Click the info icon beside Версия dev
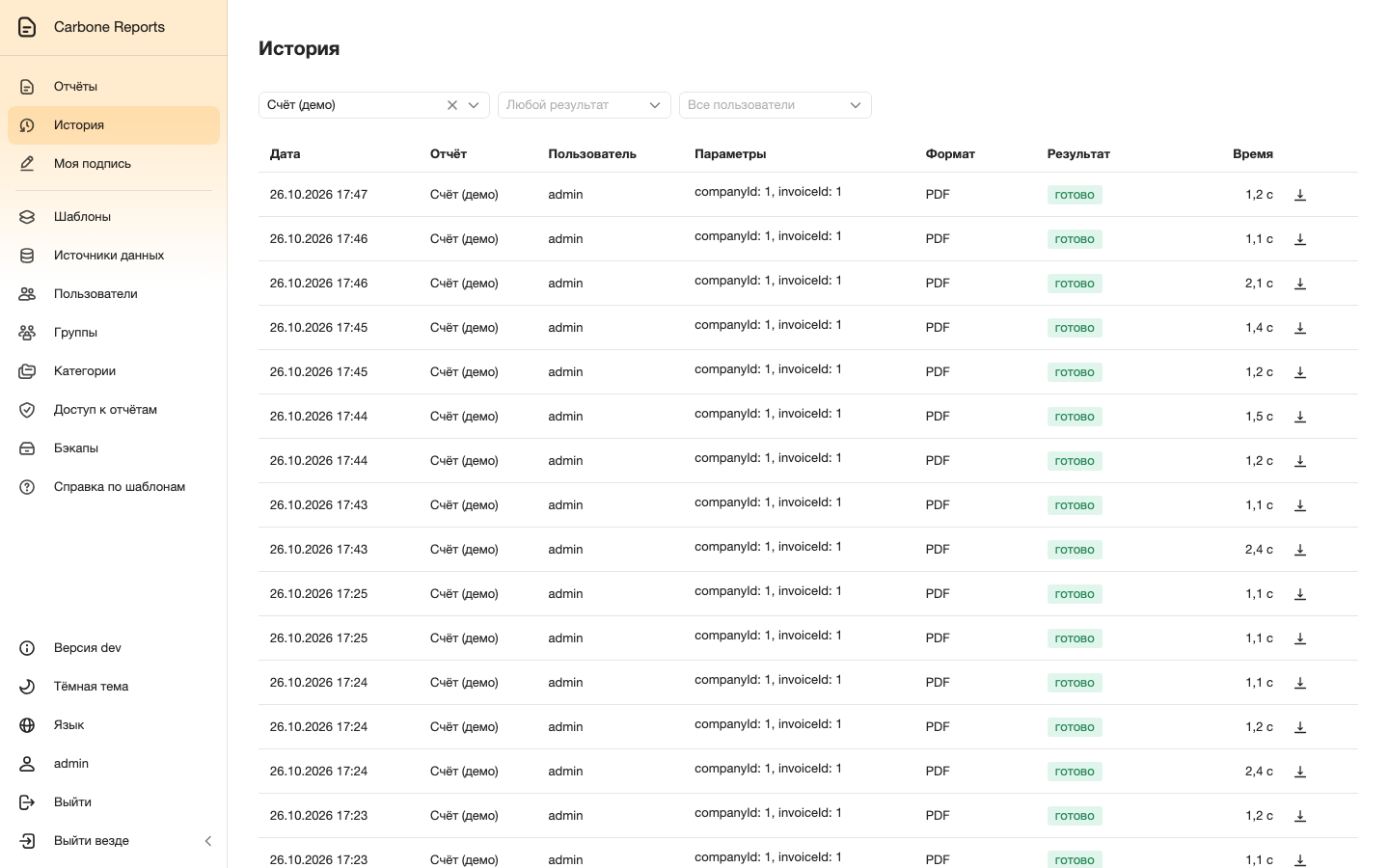Viewport: 1389px width, 868px height. (27, 648)
